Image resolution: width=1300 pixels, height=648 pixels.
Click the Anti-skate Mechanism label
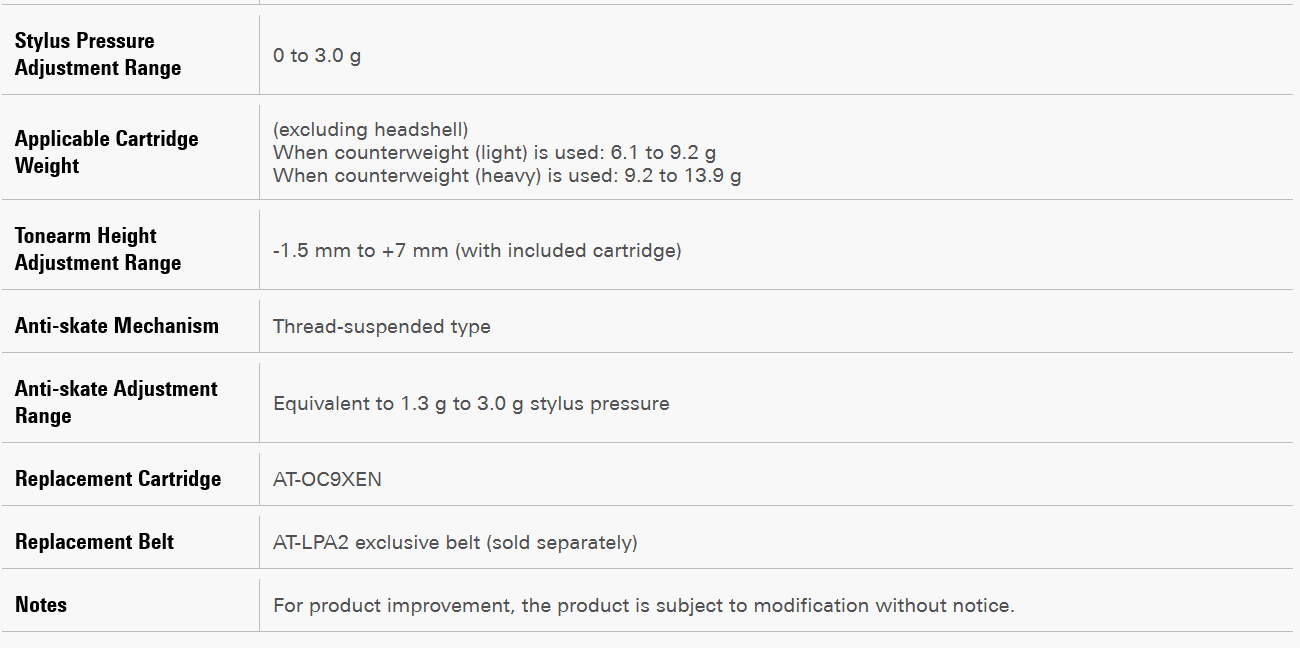click(x=116, y=325)
